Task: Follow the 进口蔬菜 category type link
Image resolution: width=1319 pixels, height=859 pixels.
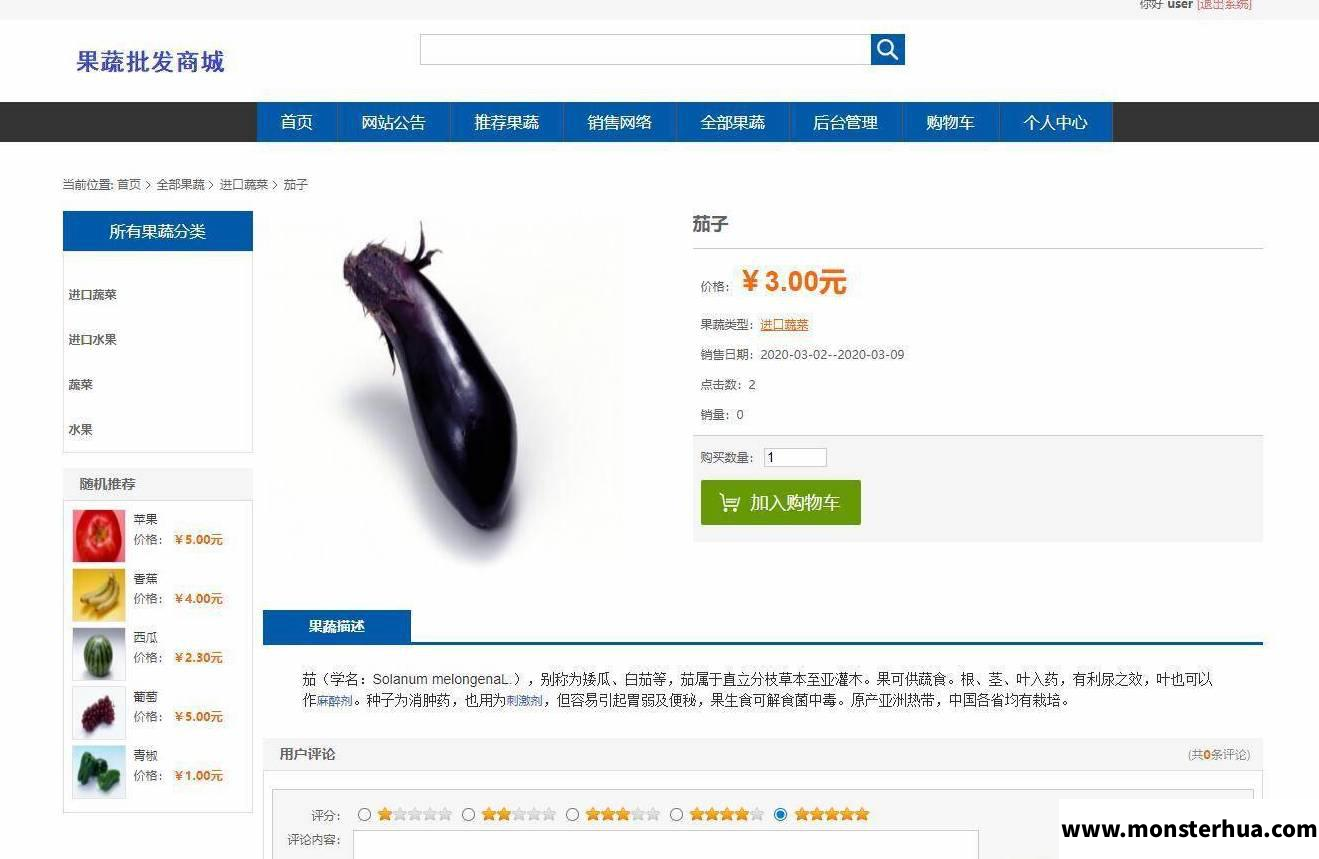Action: tap(784, 325)
